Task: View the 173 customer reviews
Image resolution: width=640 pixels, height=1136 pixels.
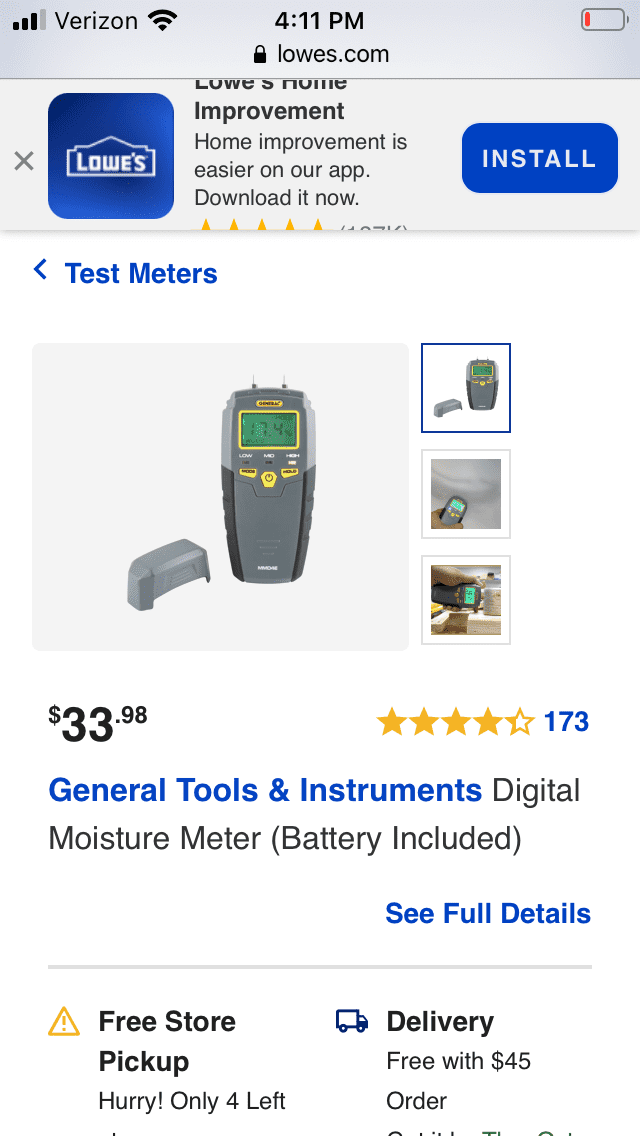Action: (x=566, y=722)
